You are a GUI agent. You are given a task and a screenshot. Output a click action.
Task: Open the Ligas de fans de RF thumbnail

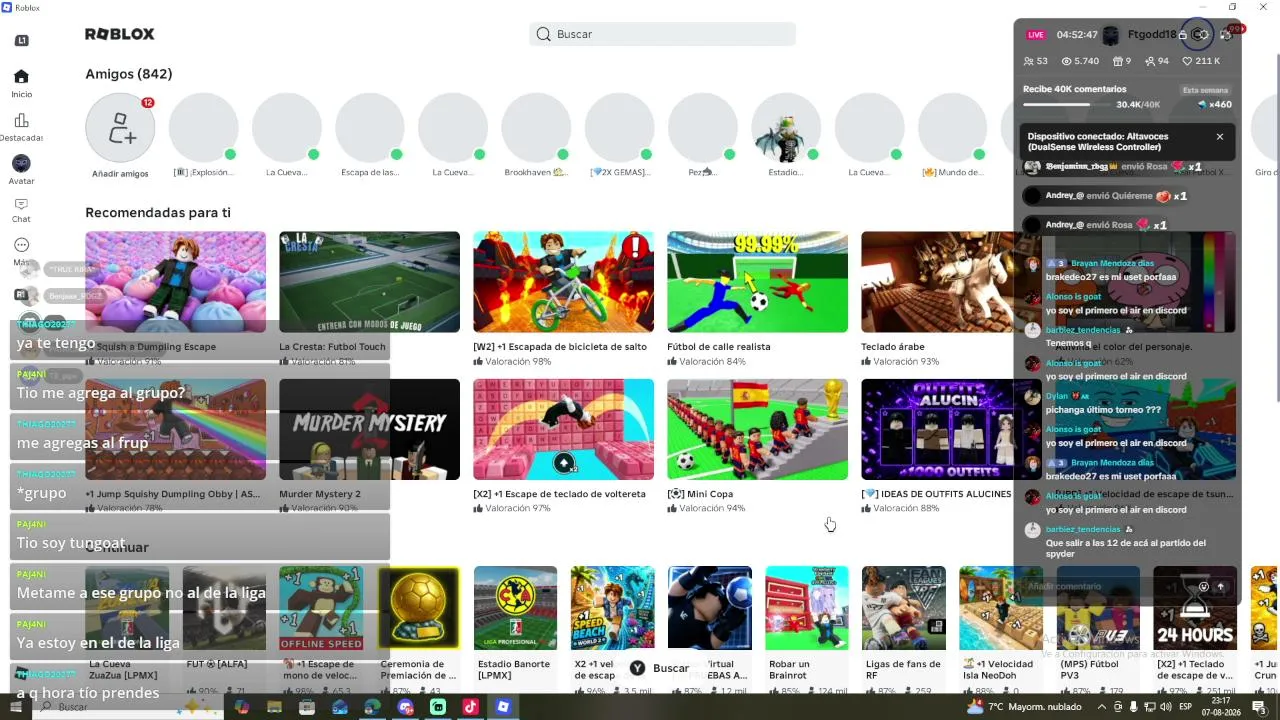pyautogui.click(x=904, y=608)
